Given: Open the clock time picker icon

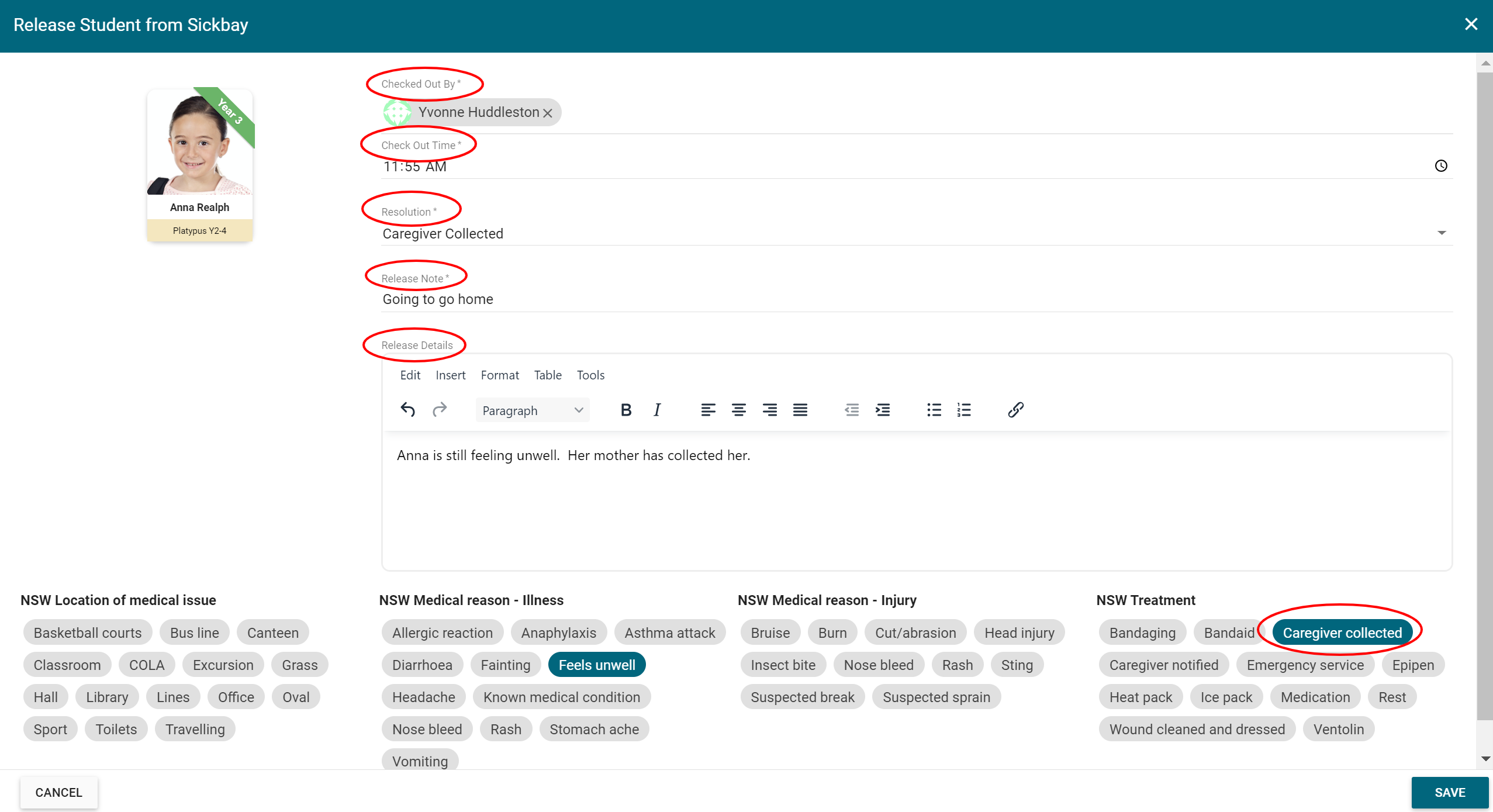Looking at the screenshot, I should point(1441,166).
